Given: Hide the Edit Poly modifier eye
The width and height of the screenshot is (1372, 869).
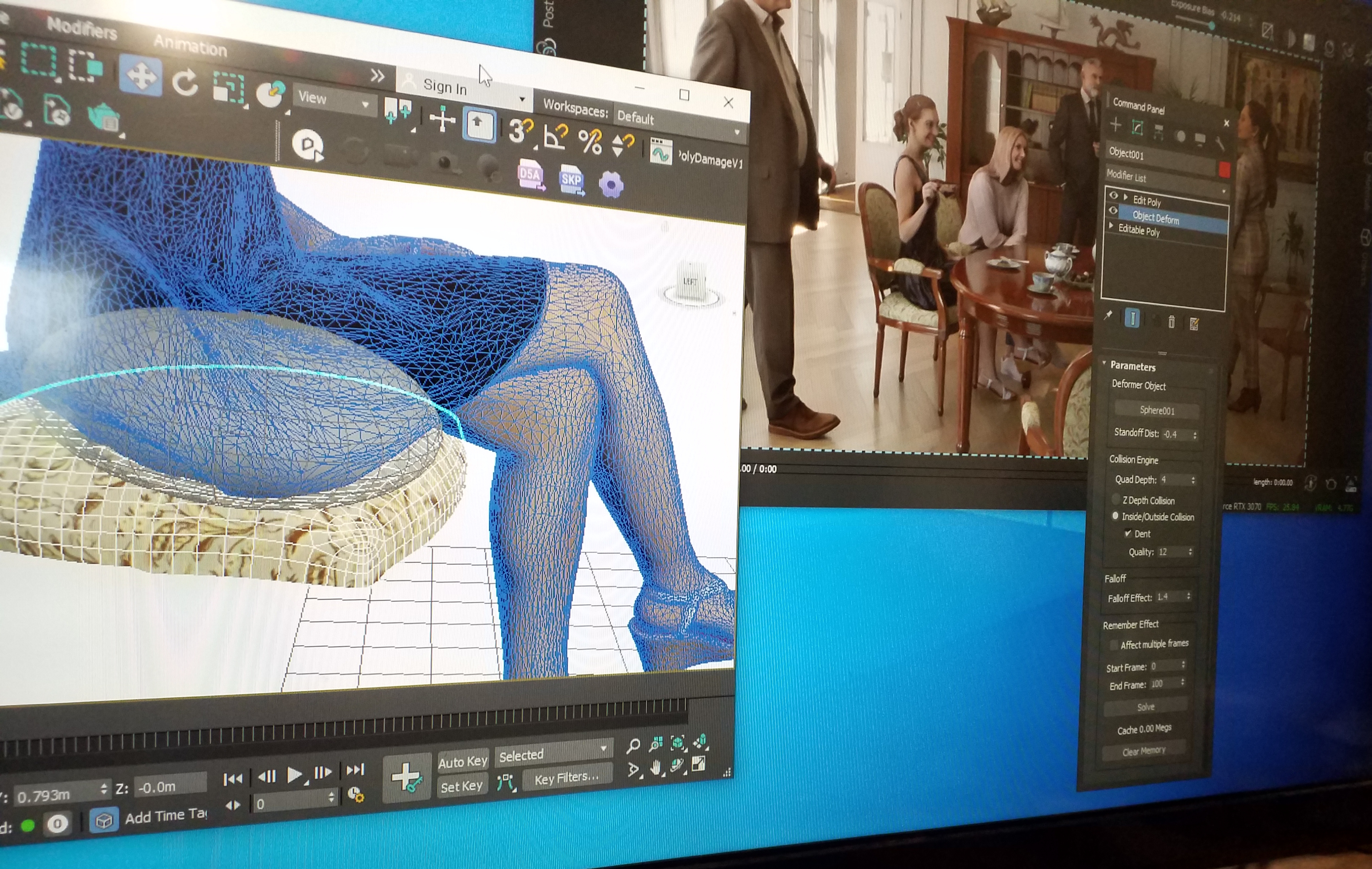Looking at the screenshot, I should pos(1113,196).
